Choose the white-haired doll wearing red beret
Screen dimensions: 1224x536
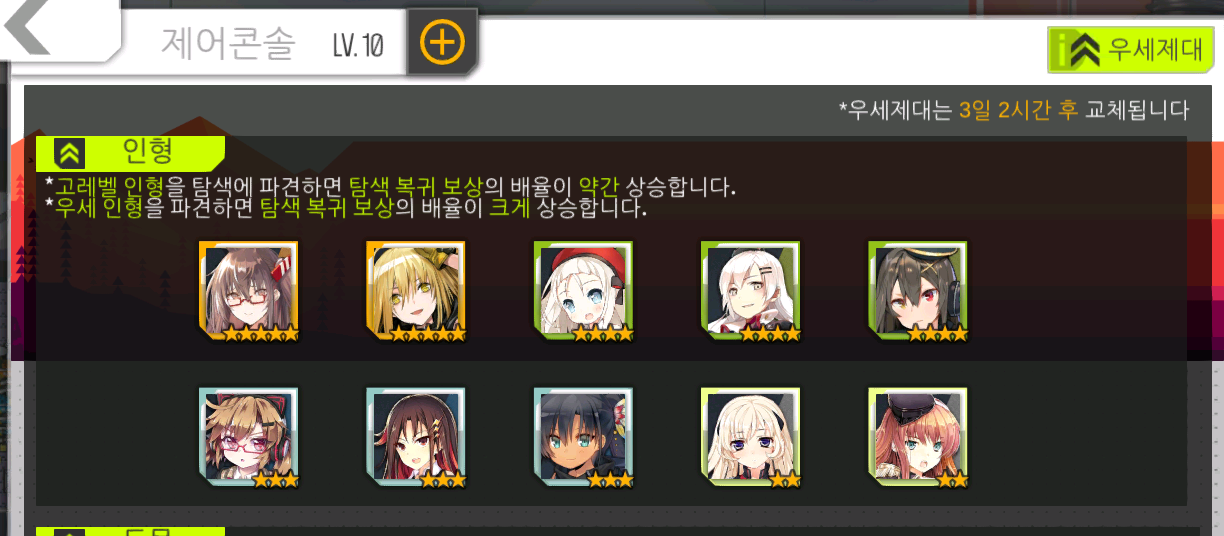583,291
